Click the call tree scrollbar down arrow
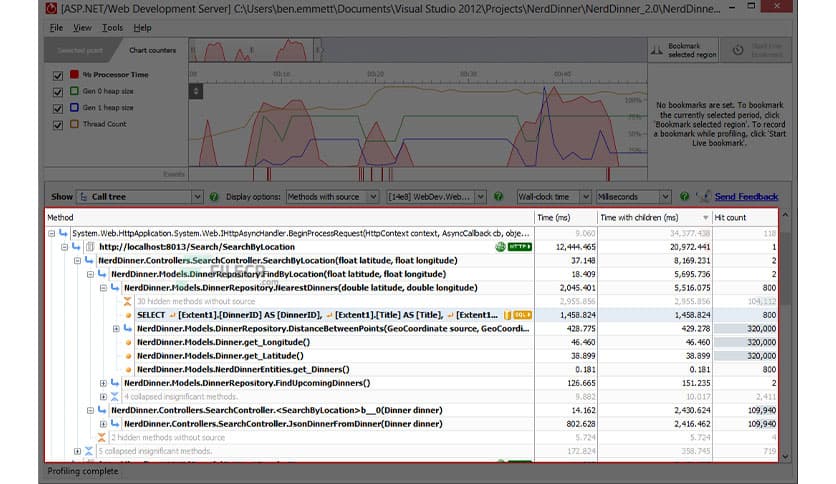836x484 pixels. pos(785,457)
